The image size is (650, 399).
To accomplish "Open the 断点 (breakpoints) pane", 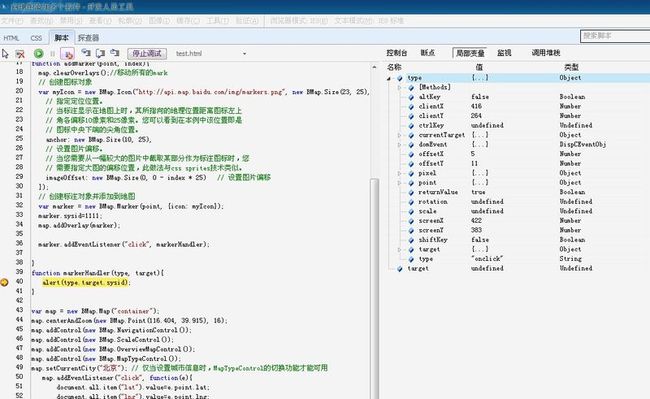I will tap(427, 53).
